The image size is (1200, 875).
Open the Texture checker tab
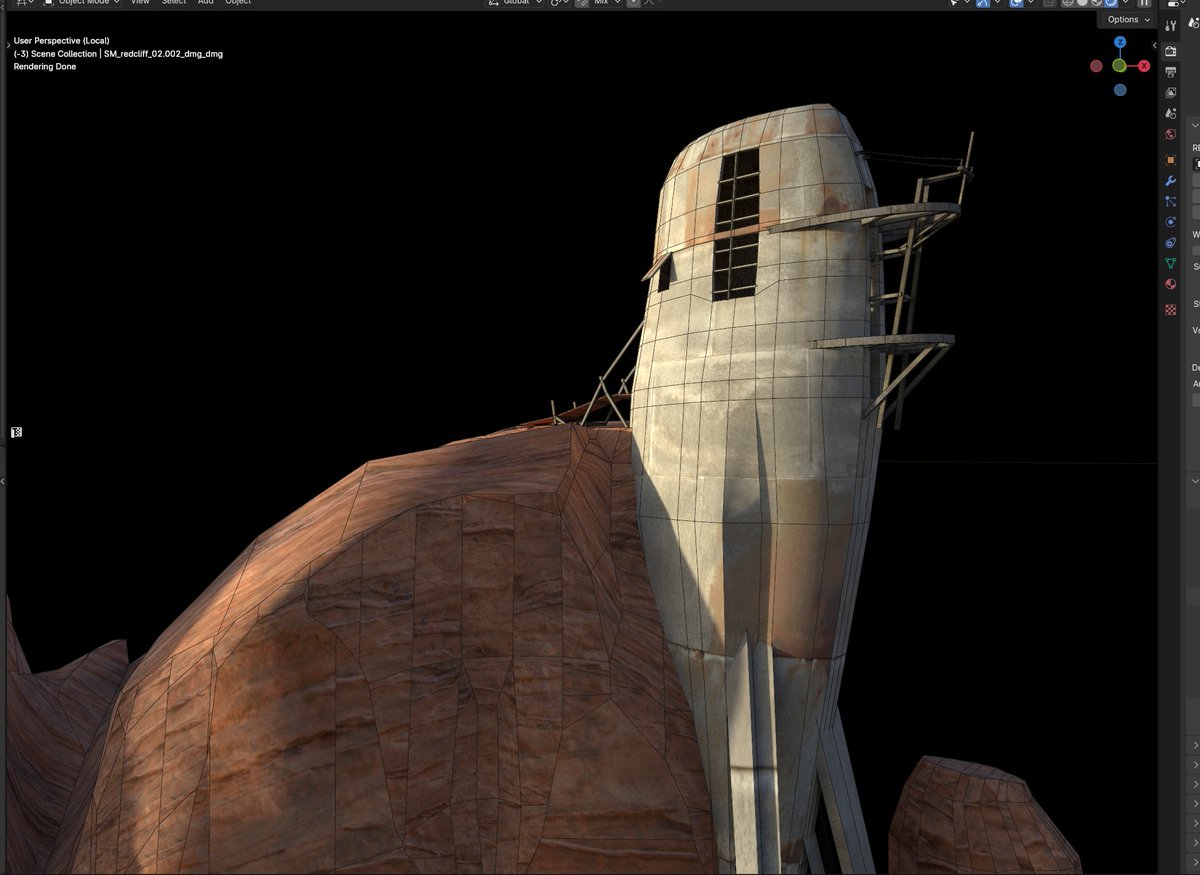1171,310
